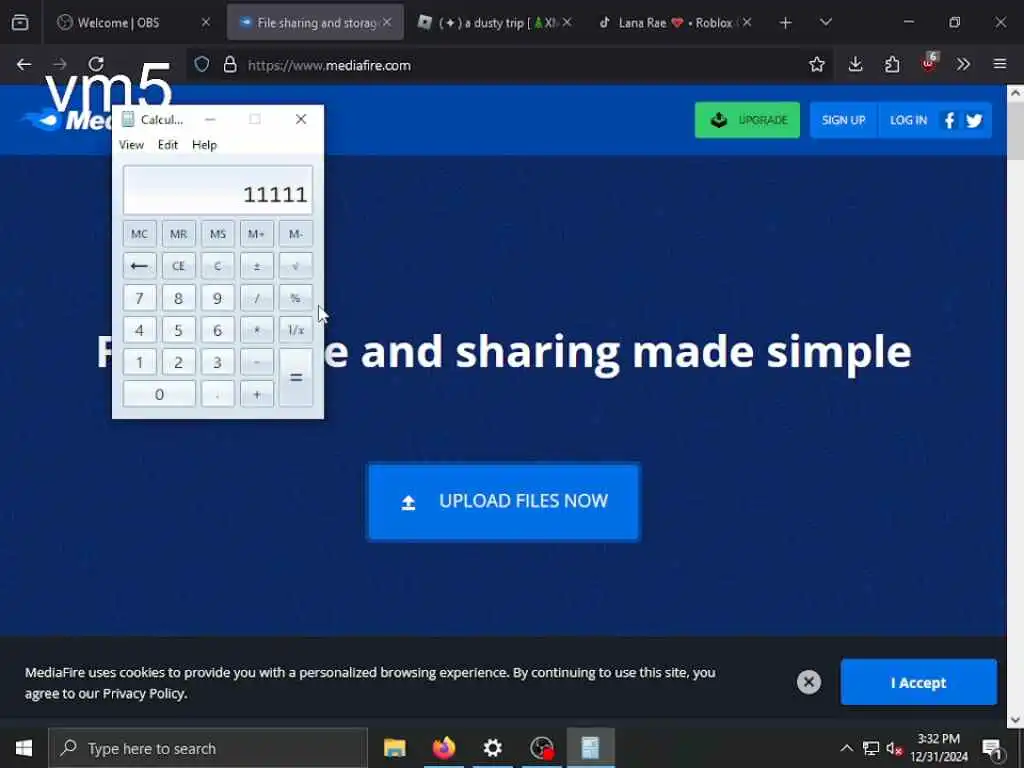
Task: Open OBS Studio from the taskbar
Action: (542, 748)
